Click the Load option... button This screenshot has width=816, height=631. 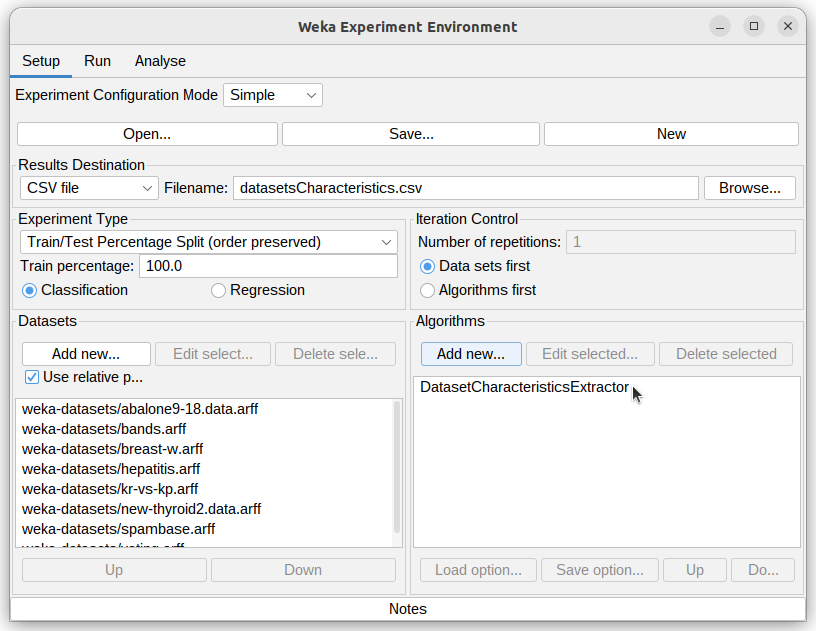click(478, 569)
